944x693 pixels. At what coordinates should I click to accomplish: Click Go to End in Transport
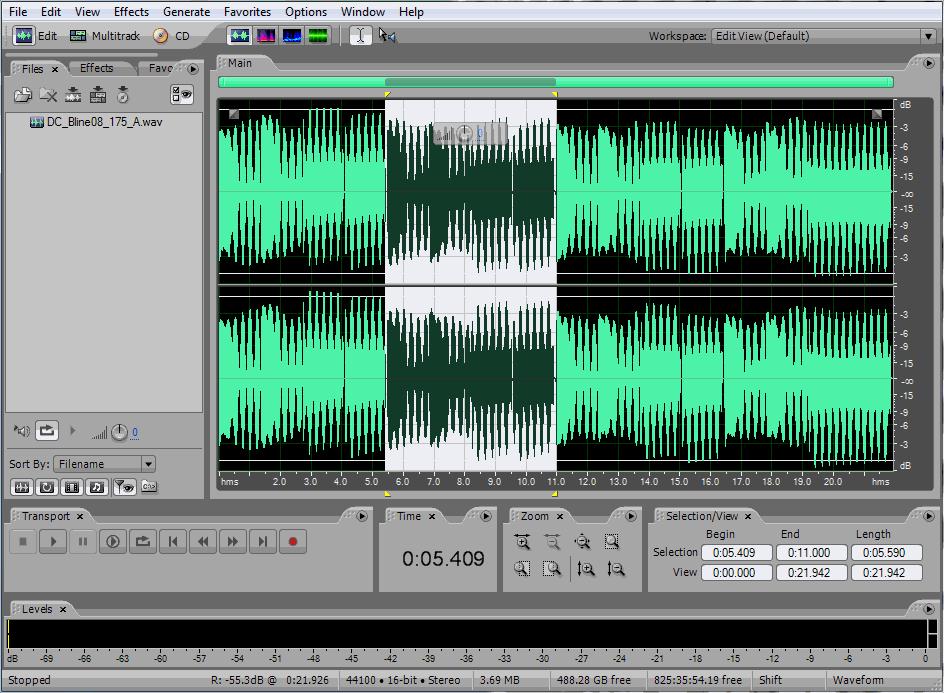point(263,542)
